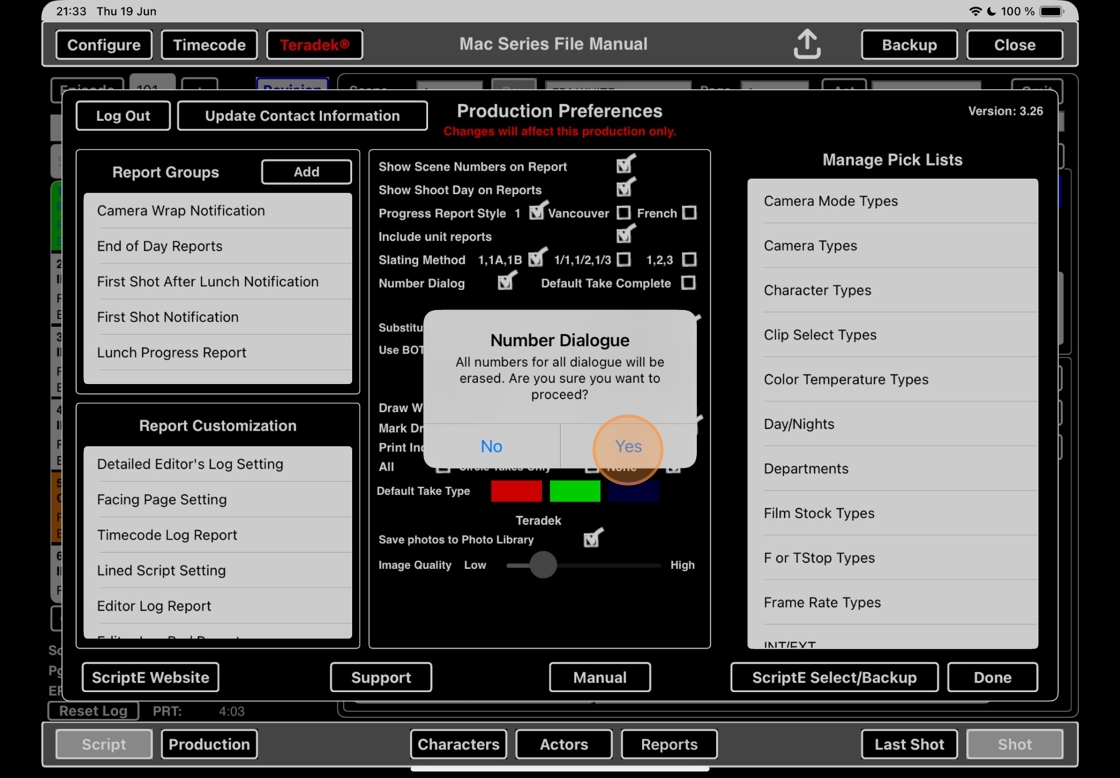Tap the Backup button
Screen dimensions: 1120x778
[x=909, y=45]
